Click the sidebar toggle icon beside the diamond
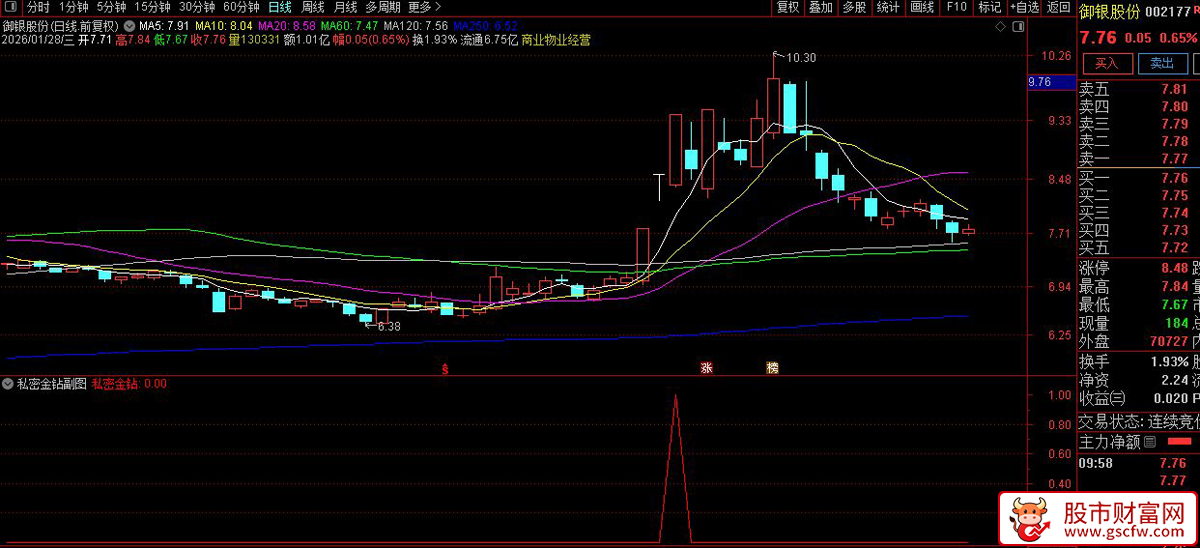Image resolution: width=1200 pixels, height=548 pixels. pyautogui.click(x=1016, y=27)
